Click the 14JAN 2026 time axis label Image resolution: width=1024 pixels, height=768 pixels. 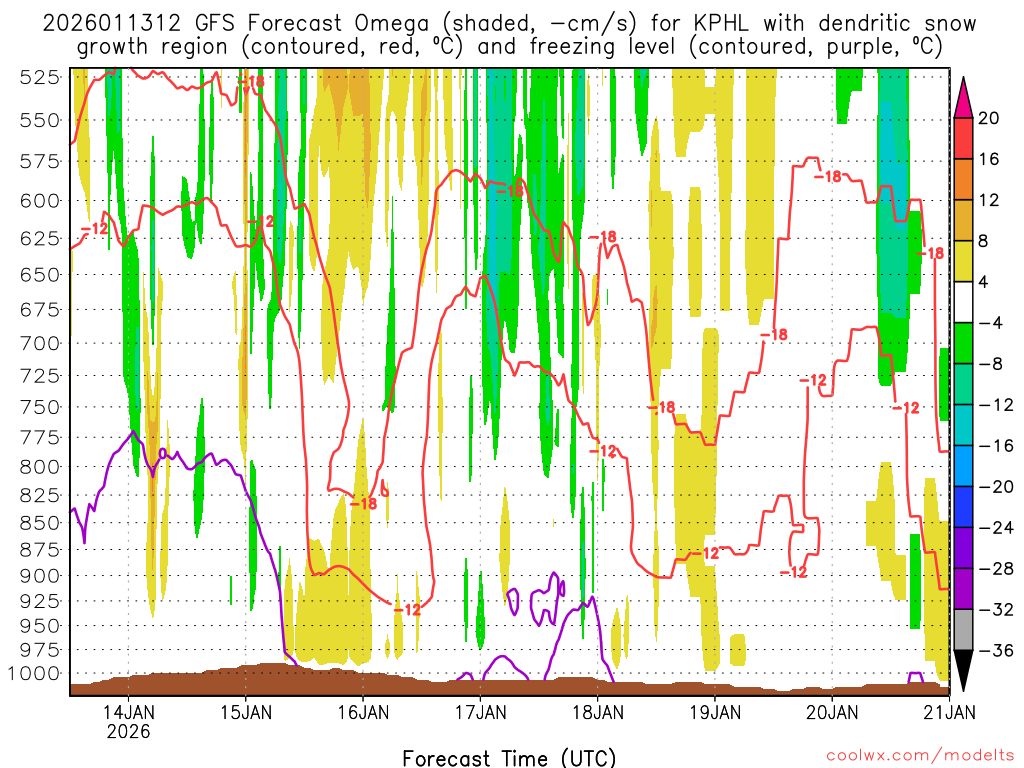click(129, 721)
